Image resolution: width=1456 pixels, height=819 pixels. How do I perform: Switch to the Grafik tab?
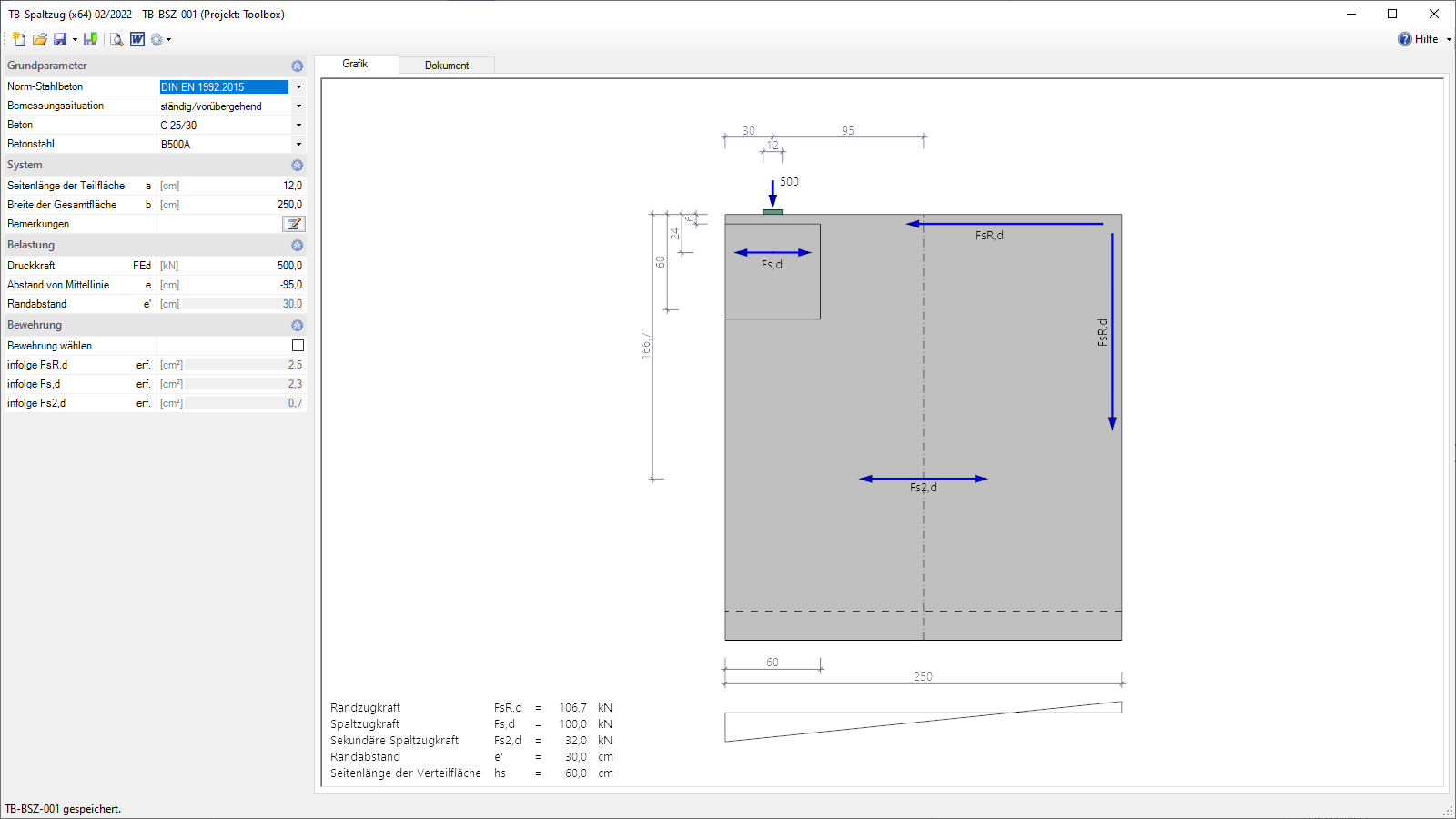click(x=356, y=64)
